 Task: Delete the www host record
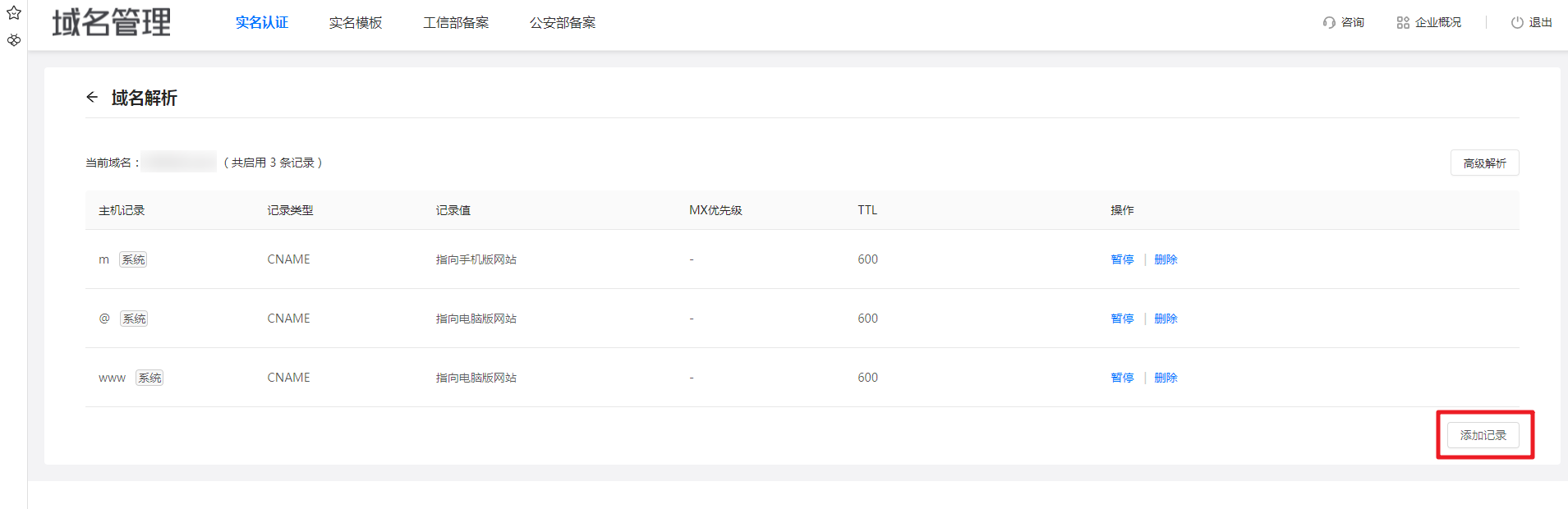point(1166,378)
